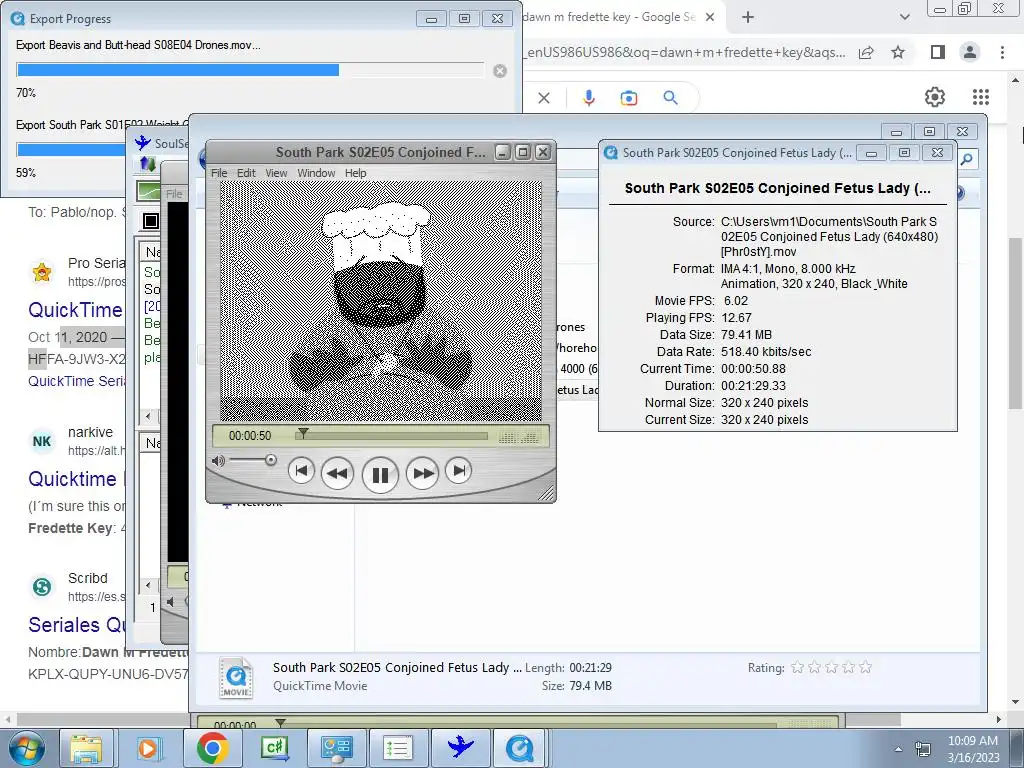Click the fast forward button in QuickTime player

click(423, 473)
